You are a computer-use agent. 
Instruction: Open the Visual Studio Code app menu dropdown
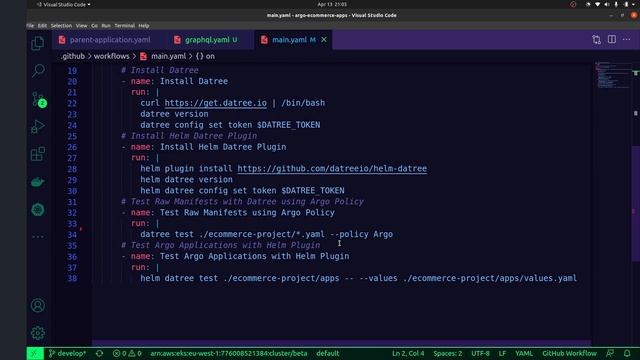click(x=64, y=4)
